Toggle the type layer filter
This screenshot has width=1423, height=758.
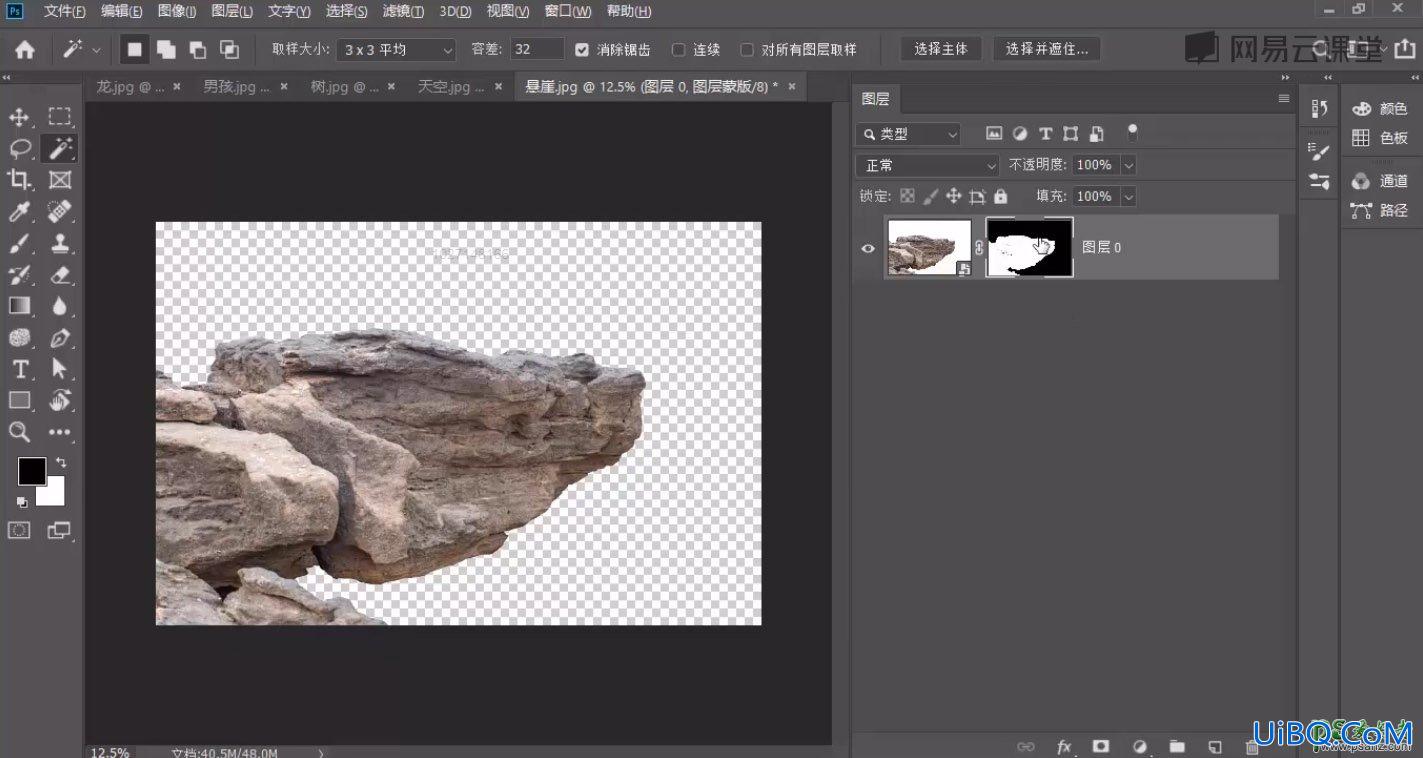coord(1045,133)
